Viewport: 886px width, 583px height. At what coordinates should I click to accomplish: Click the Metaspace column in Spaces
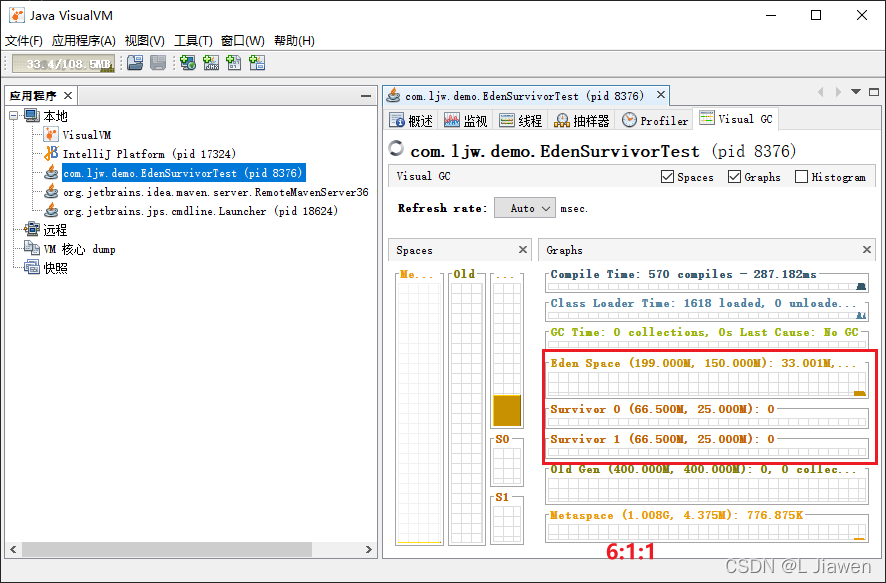(x=419, y=412)
